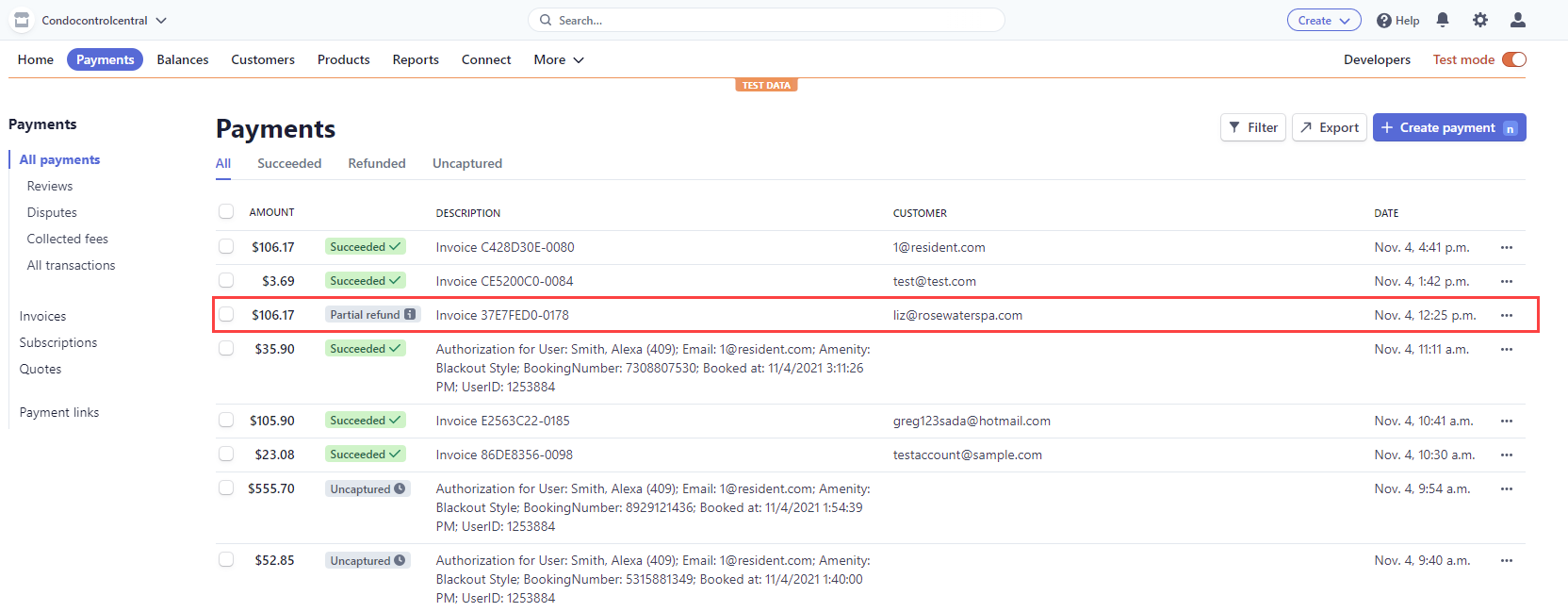Click the Condocontrolcentral store icon

tap(22, 20)
